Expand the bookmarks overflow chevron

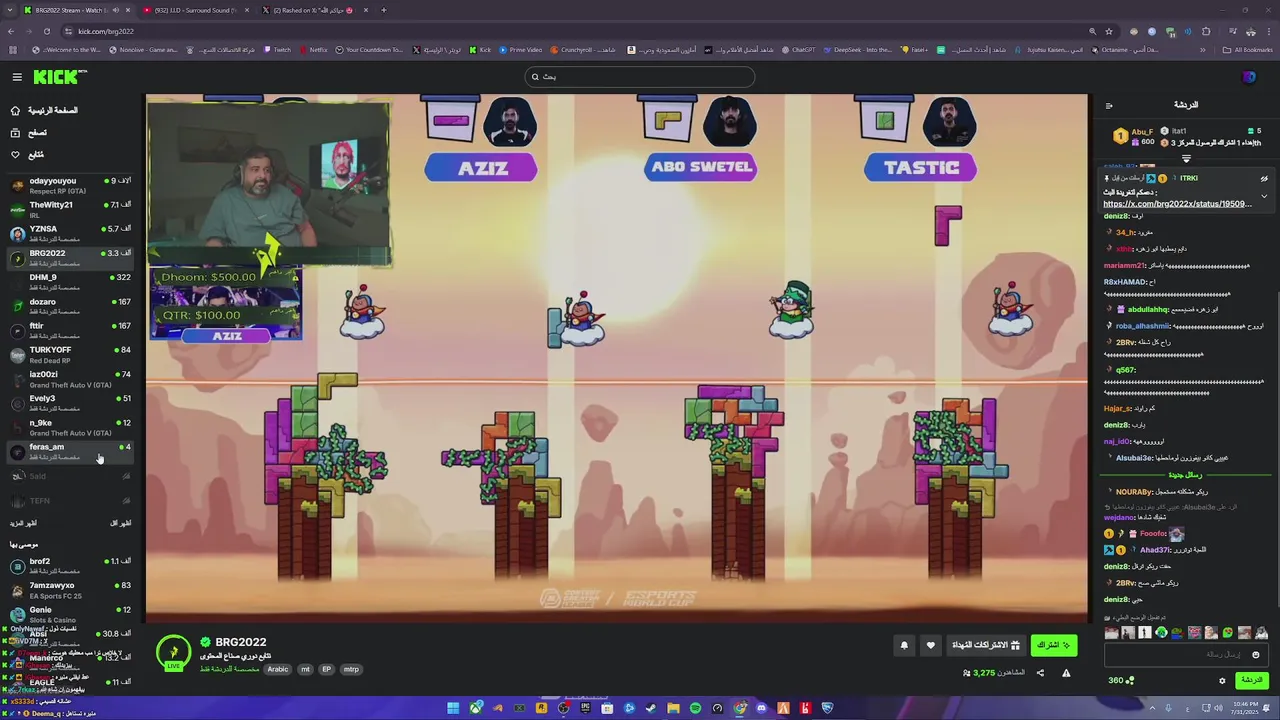(1202, 50)
